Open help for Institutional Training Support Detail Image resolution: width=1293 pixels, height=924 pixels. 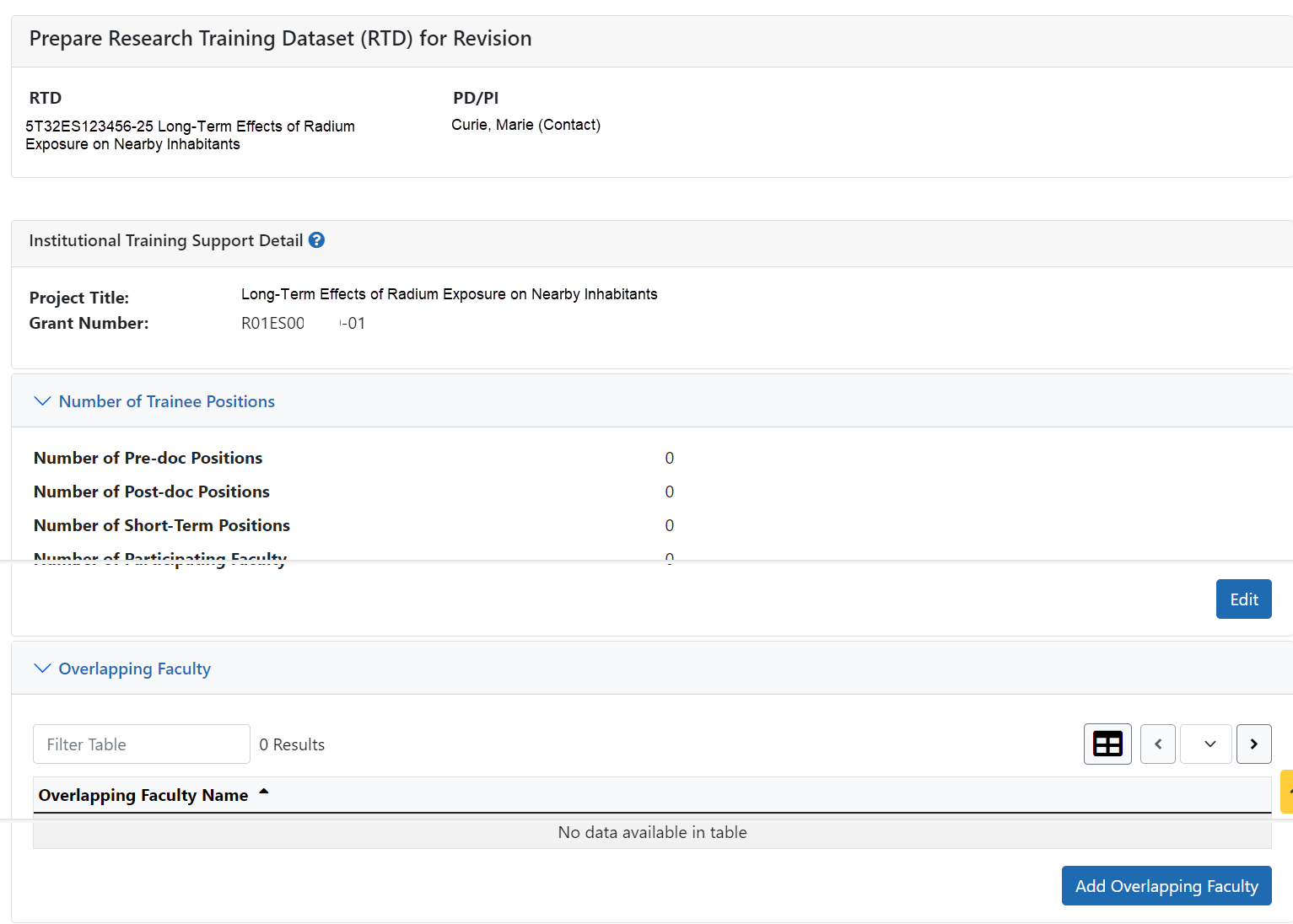316,240
